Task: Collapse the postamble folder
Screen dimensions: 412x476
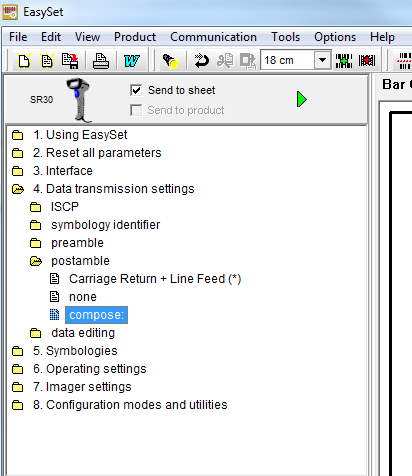Action: coord(36,261)
